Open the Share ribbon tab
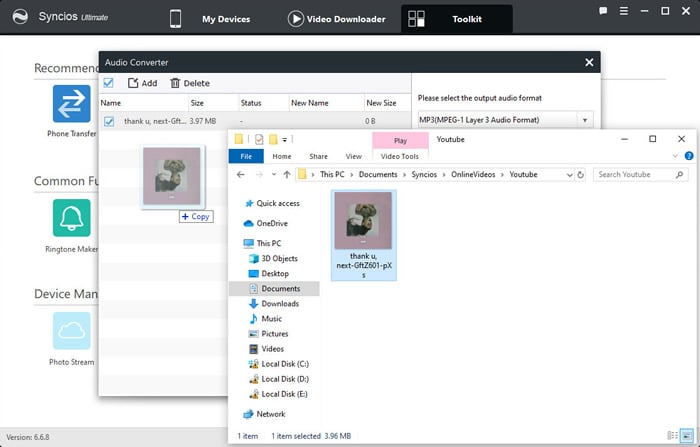 point(318,156)
